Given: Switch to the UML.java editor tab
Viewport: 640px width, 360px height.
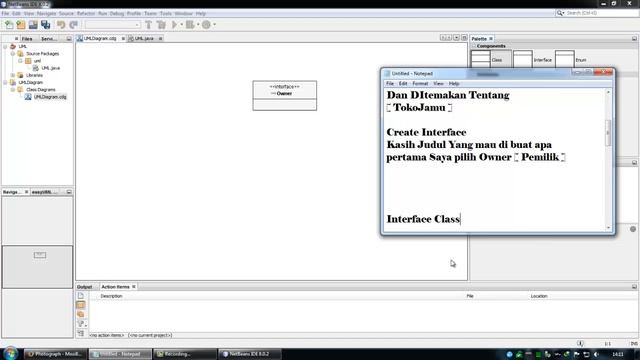Looking at the screenshot, I should (144, 38).
